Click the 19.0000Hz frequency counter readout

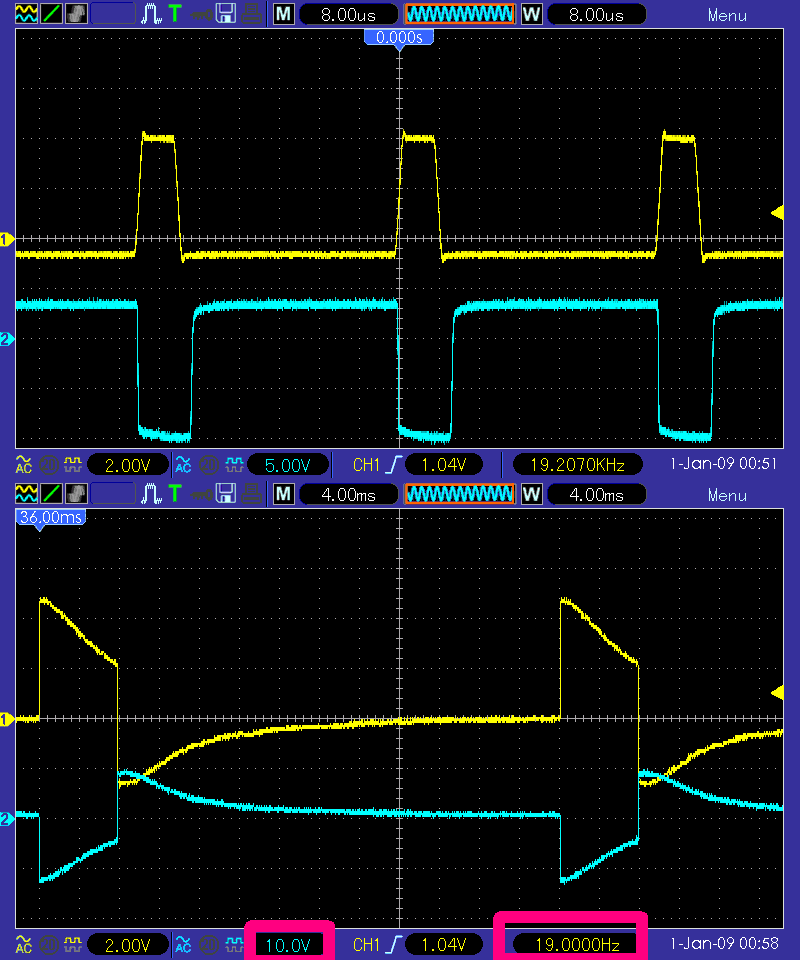[x=577, y=945]
